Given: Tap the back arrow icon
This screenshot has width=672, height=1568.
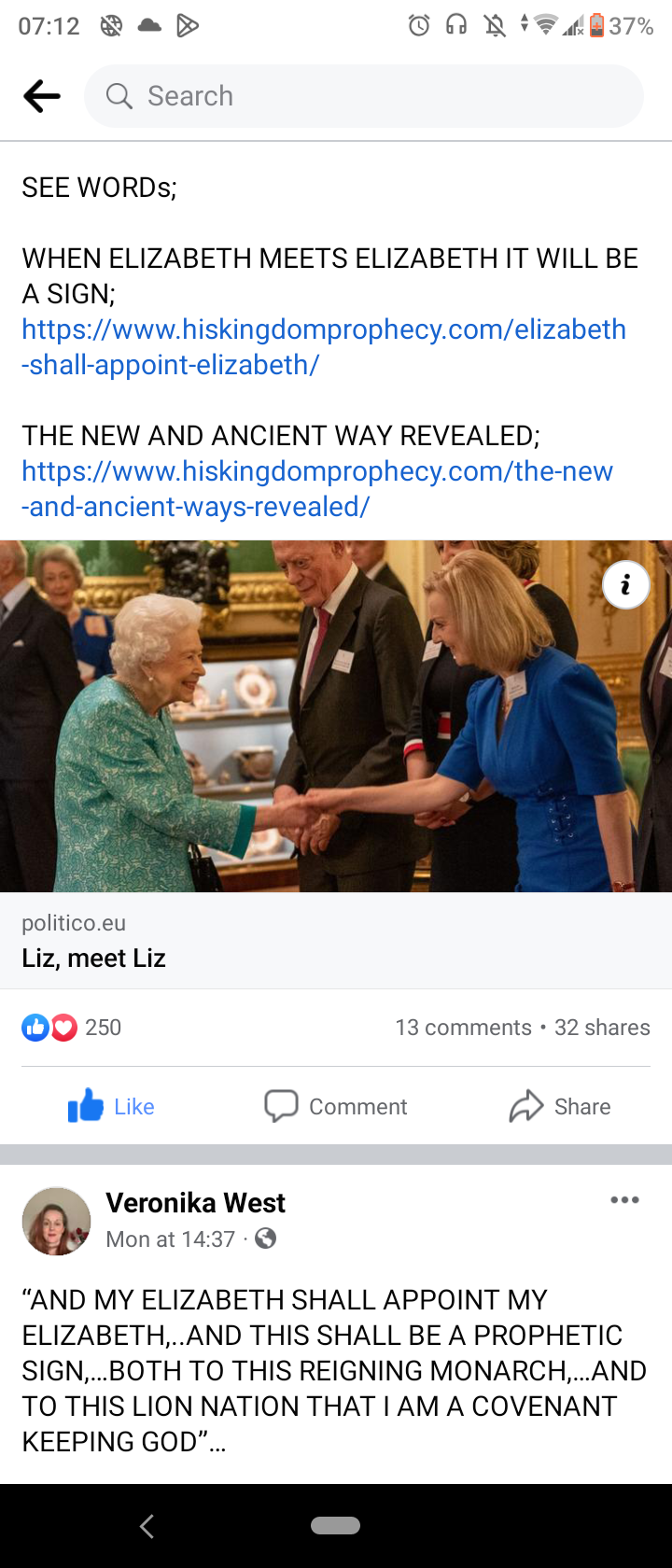Looking at the screenshot, I should click(42, 96).
